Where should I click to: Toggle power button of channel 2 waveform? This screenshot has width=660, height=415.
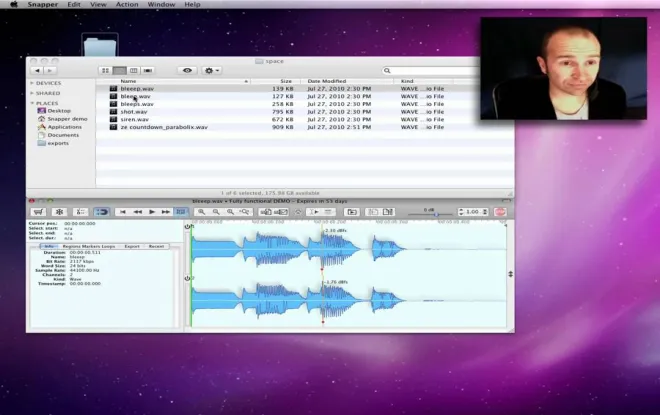click(x=187, y=278)
